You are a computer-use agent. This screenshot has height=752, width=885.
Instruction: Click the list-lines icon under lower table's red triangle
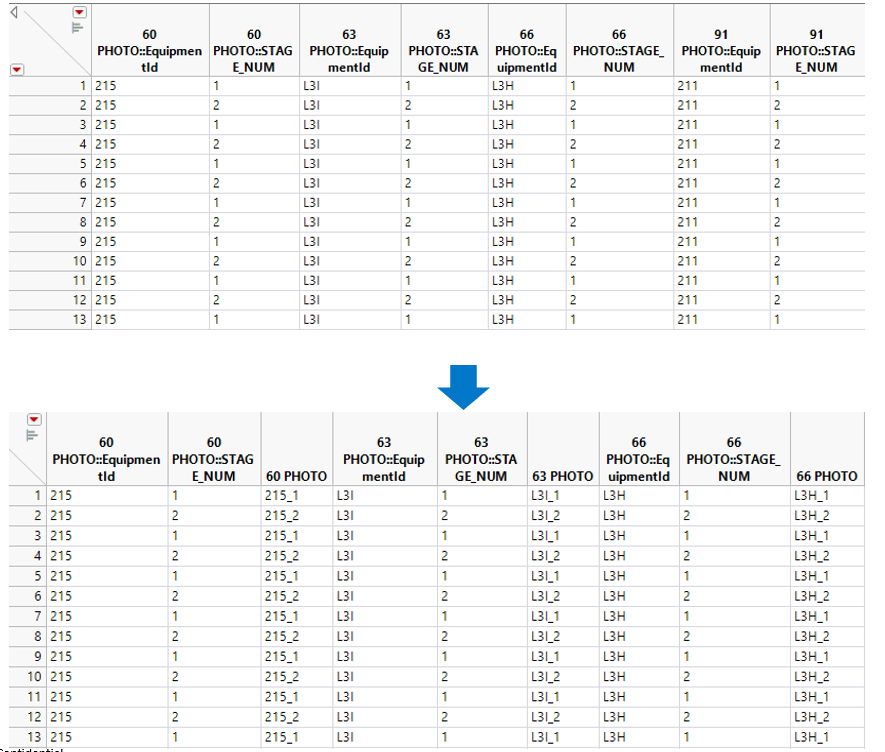32,435
